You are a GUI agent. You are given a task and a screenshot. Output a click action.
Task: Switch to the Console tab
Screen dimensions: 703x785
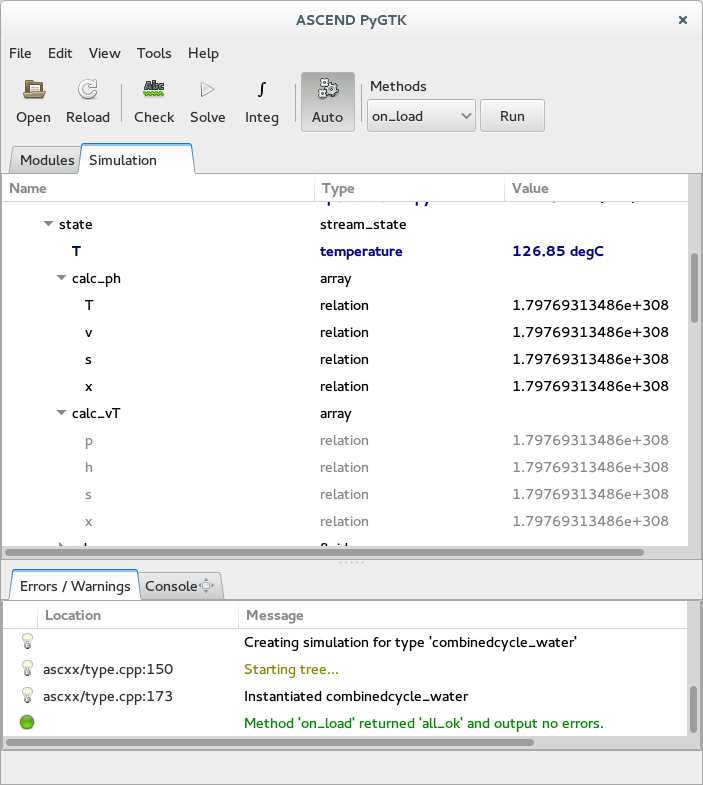(x=171, y=586)
